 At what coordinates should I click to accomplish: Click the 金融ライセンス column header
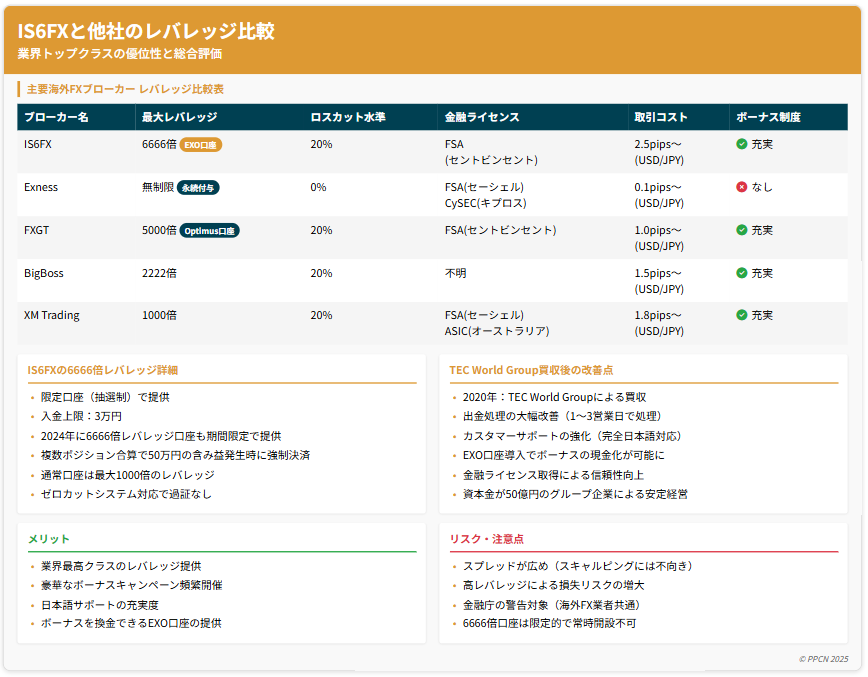482,117
